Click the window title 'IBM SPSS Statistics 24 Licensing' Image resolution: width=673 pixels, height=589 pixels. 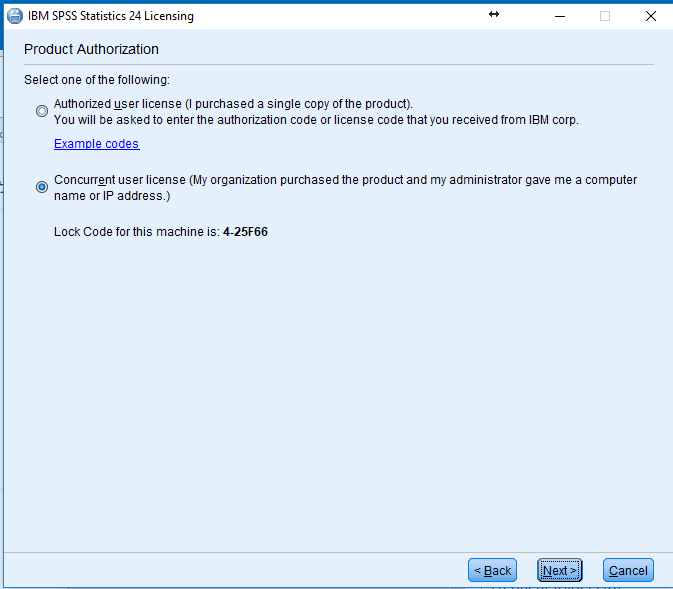click(x=111, y=16)
